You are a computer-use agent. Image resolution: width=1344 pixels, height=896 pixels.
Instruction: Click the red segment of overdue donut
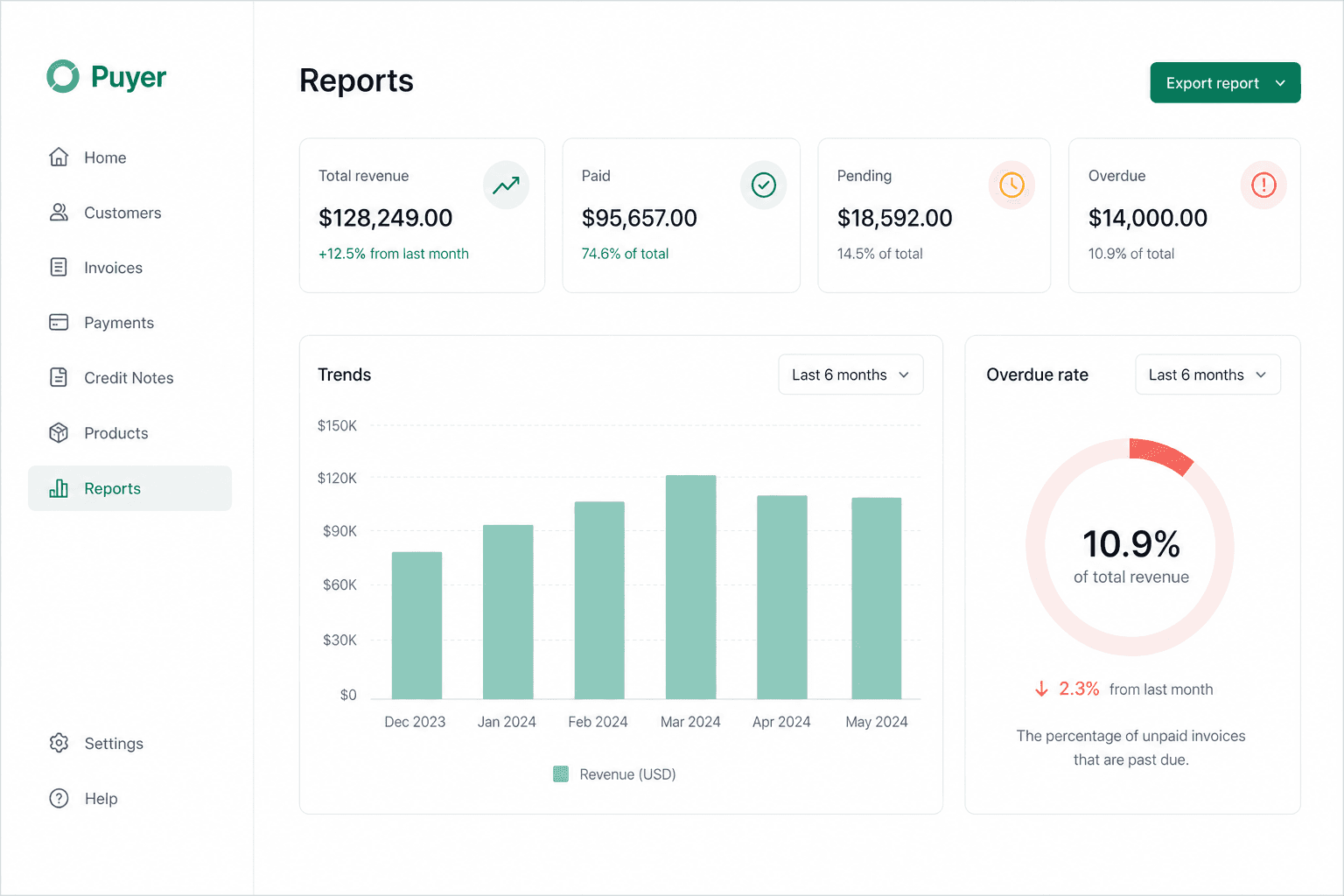(x=1162, y=455)
